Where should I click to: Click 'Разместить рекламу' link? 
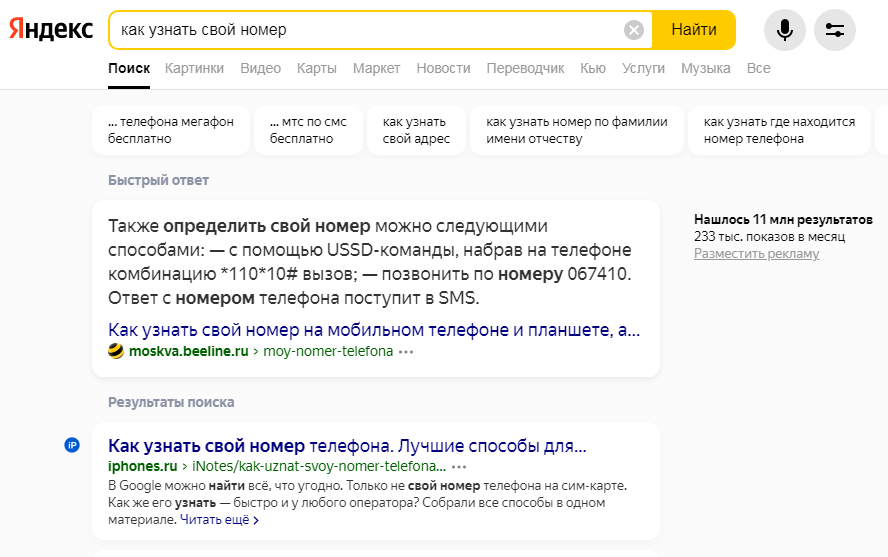(757, 254)
